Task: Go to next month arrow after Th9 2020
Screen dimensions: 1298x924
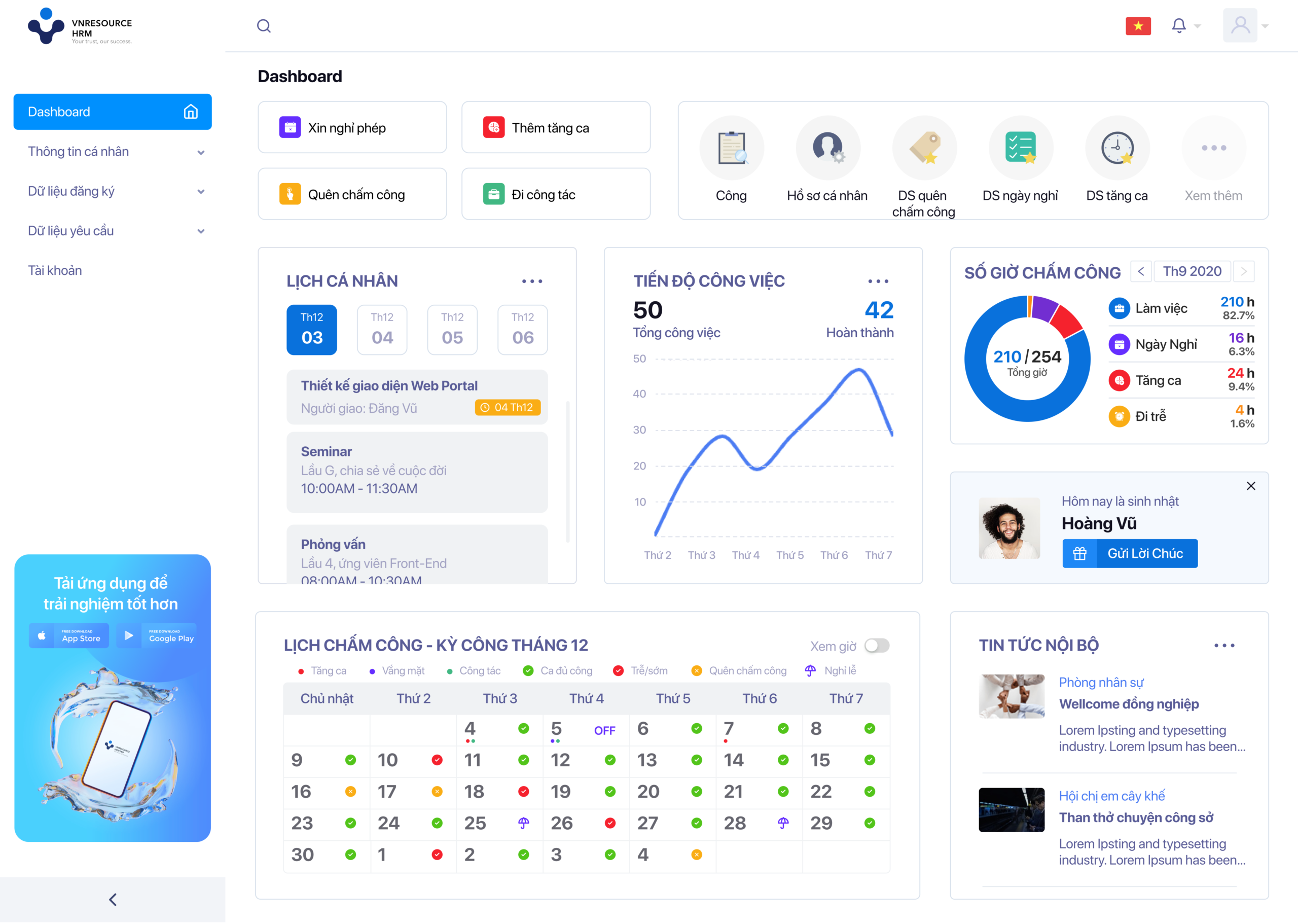Action: coord(1243,271)
